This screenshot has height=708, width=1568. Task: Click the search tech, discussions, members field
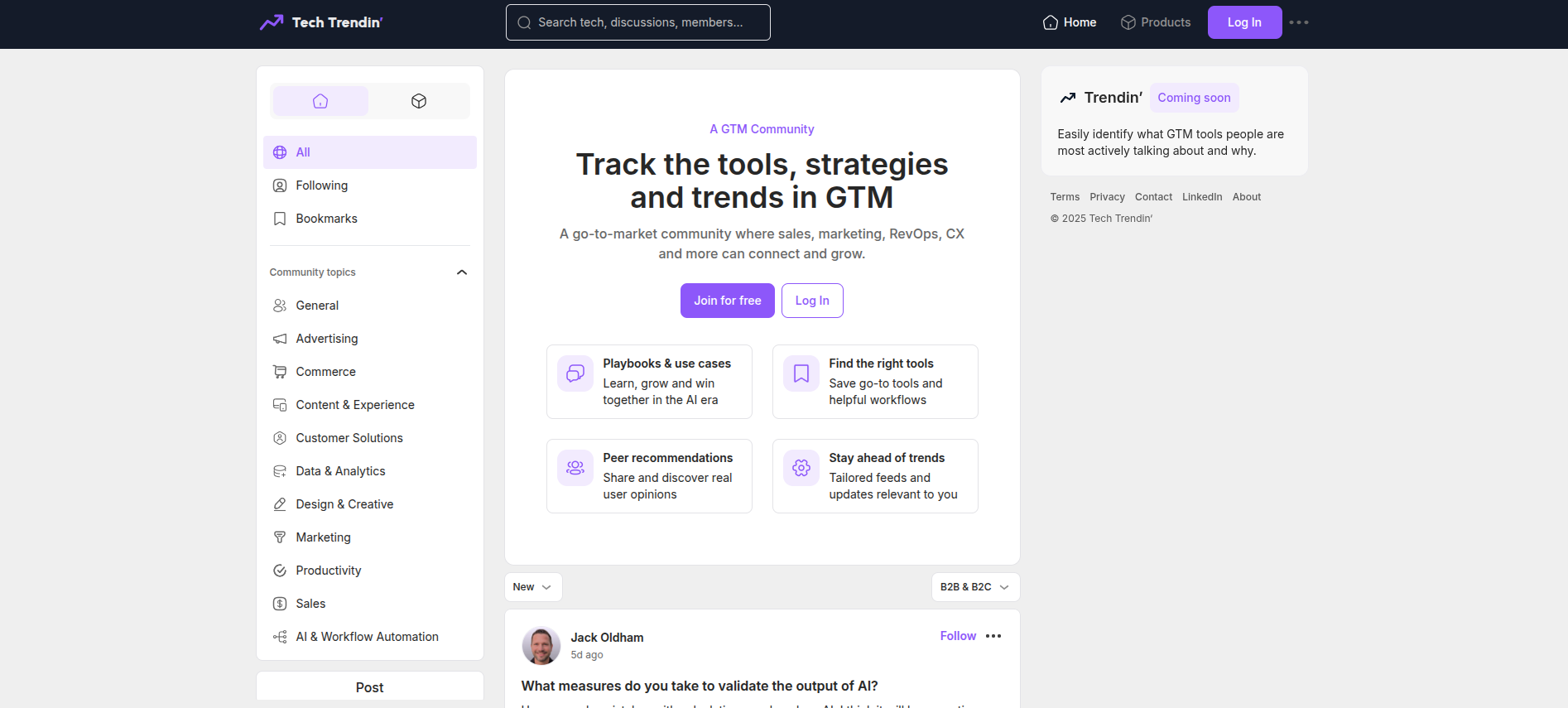pos(638,22)
